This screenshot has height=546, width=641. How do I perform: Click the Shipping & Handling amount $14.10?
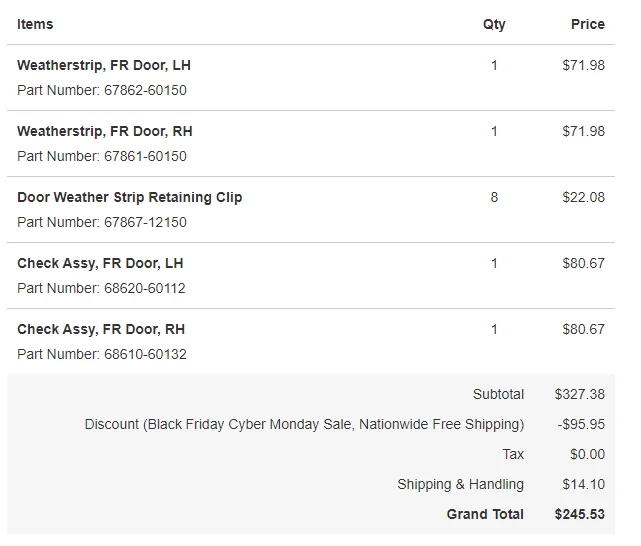click(583, 484)
